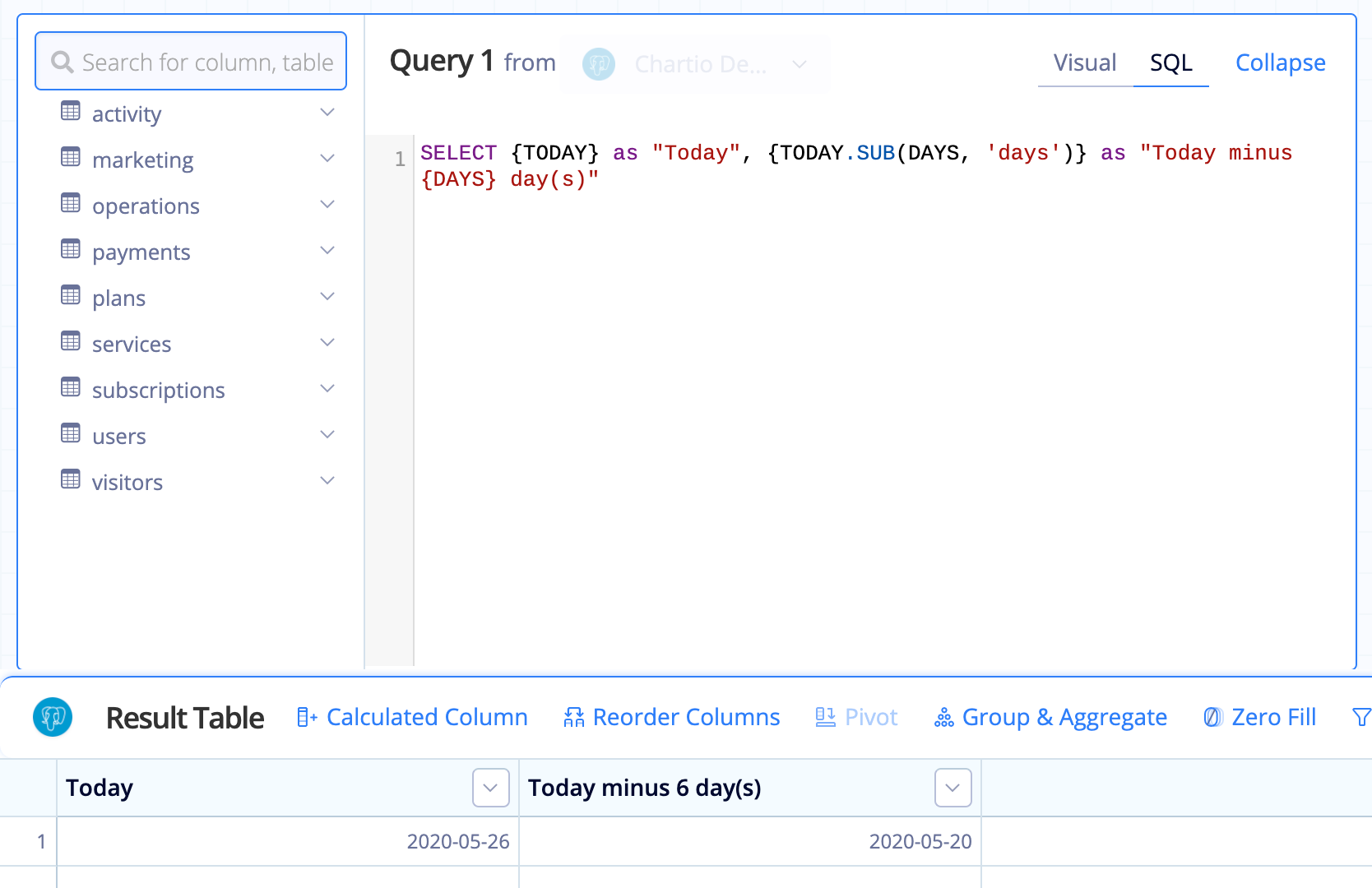Click the table icon beside subscriptions

[x=70, y=389]
